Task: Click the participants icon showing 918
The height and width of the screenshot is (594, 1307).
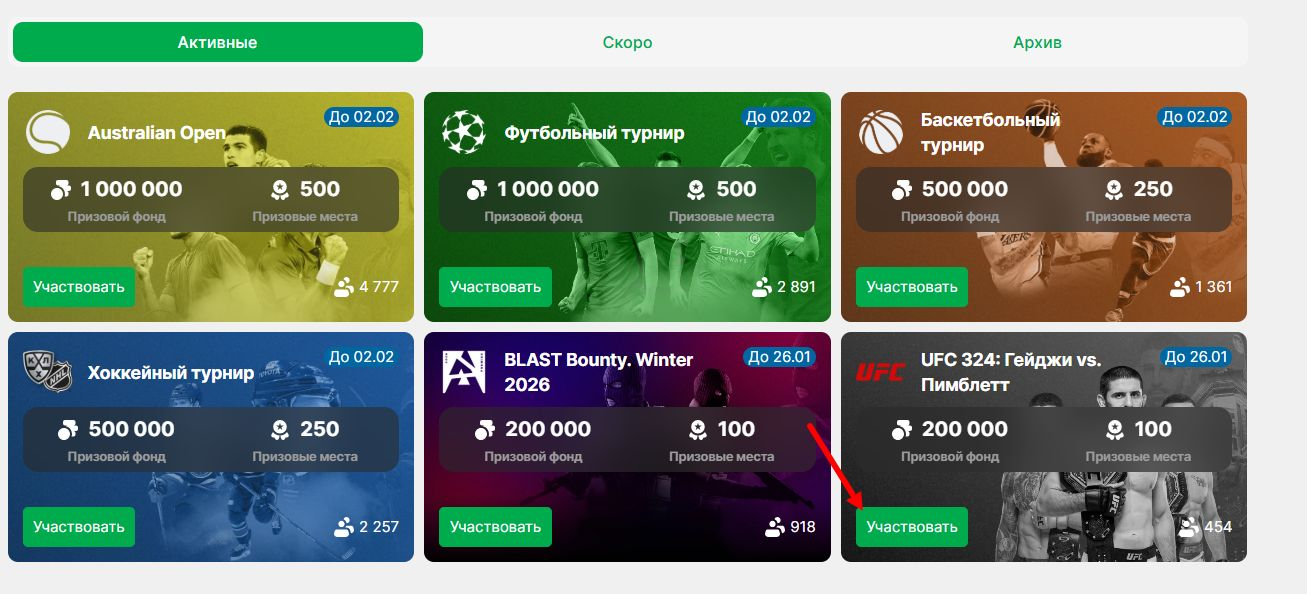Action: tap(775, 527)
